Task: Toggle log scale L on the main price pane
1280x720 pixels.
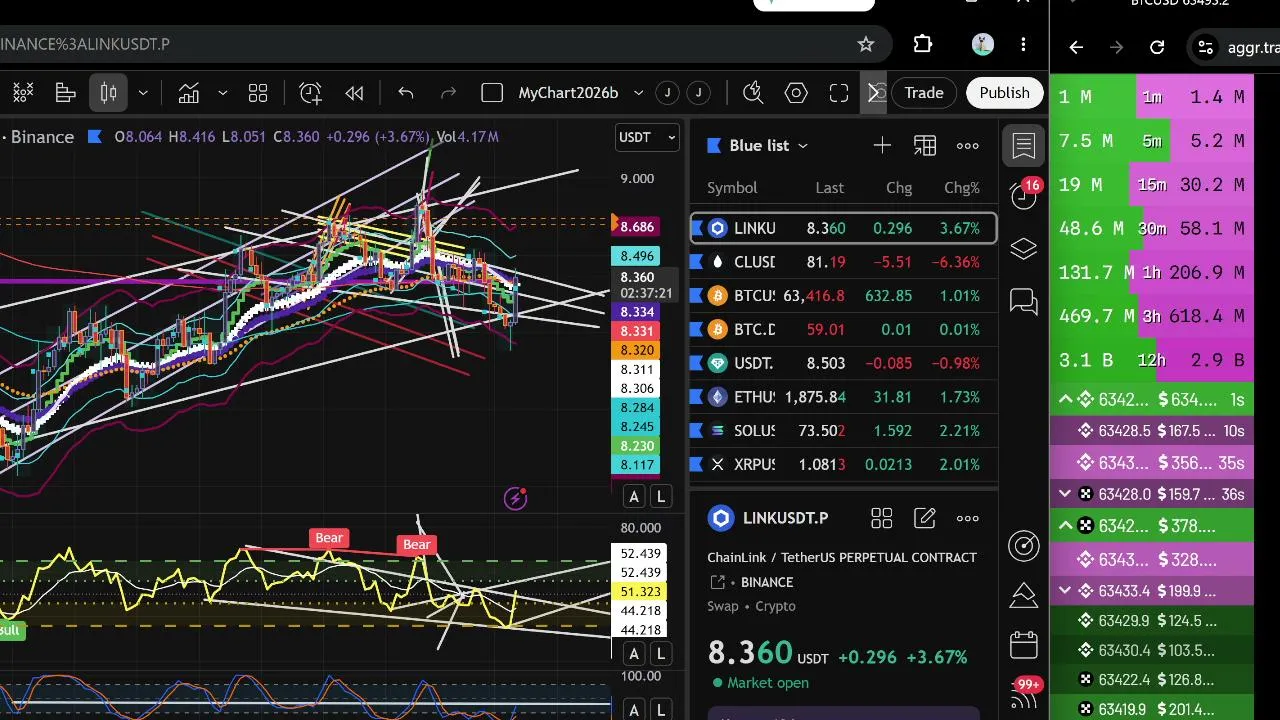Action: pyautogui.click(x=661, y=497)
